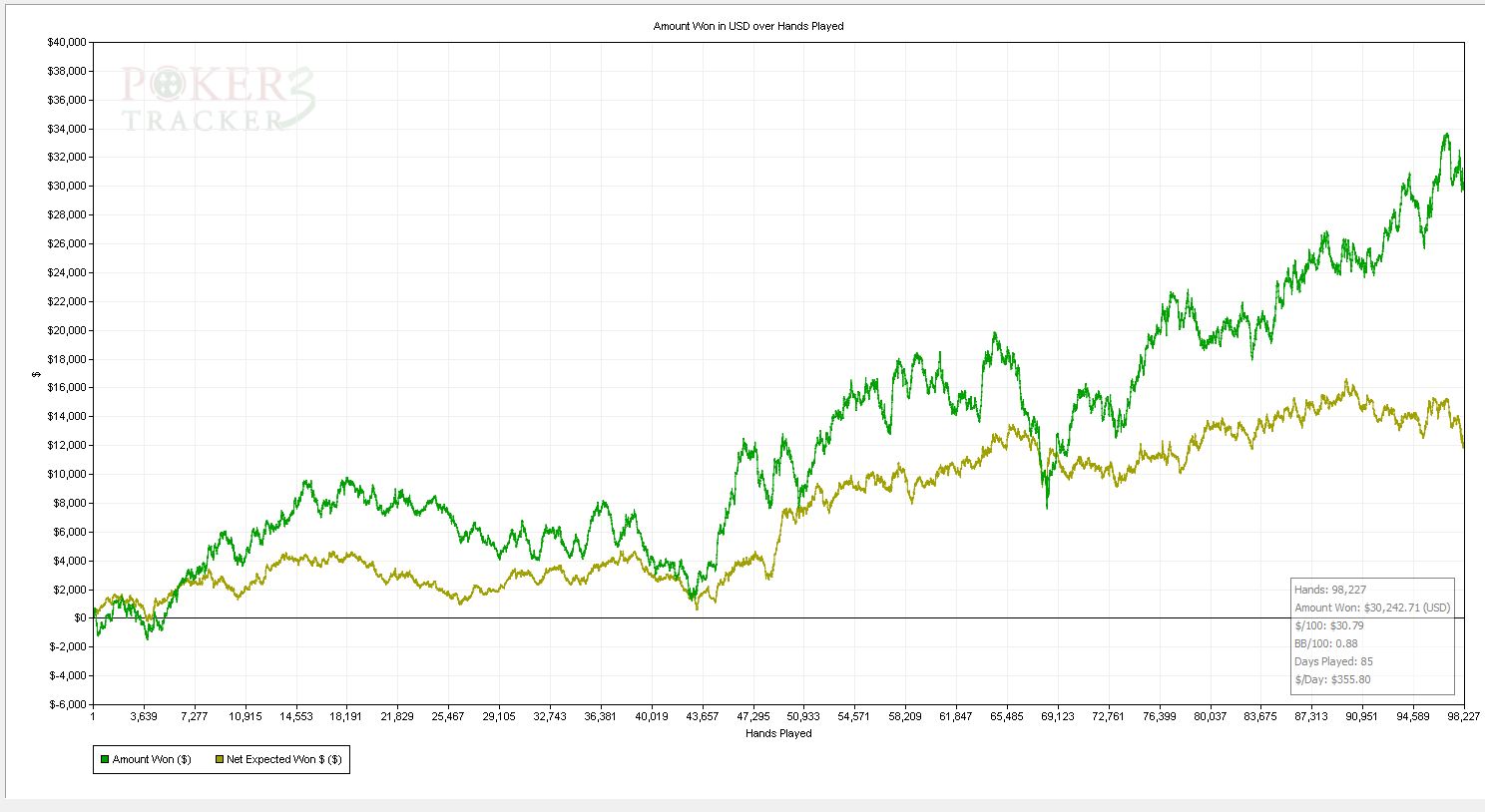The height and width of the screenshot is (812, 1485).
Task: Click the "Hands Played" x-axis title
Action: pos(778,734)
